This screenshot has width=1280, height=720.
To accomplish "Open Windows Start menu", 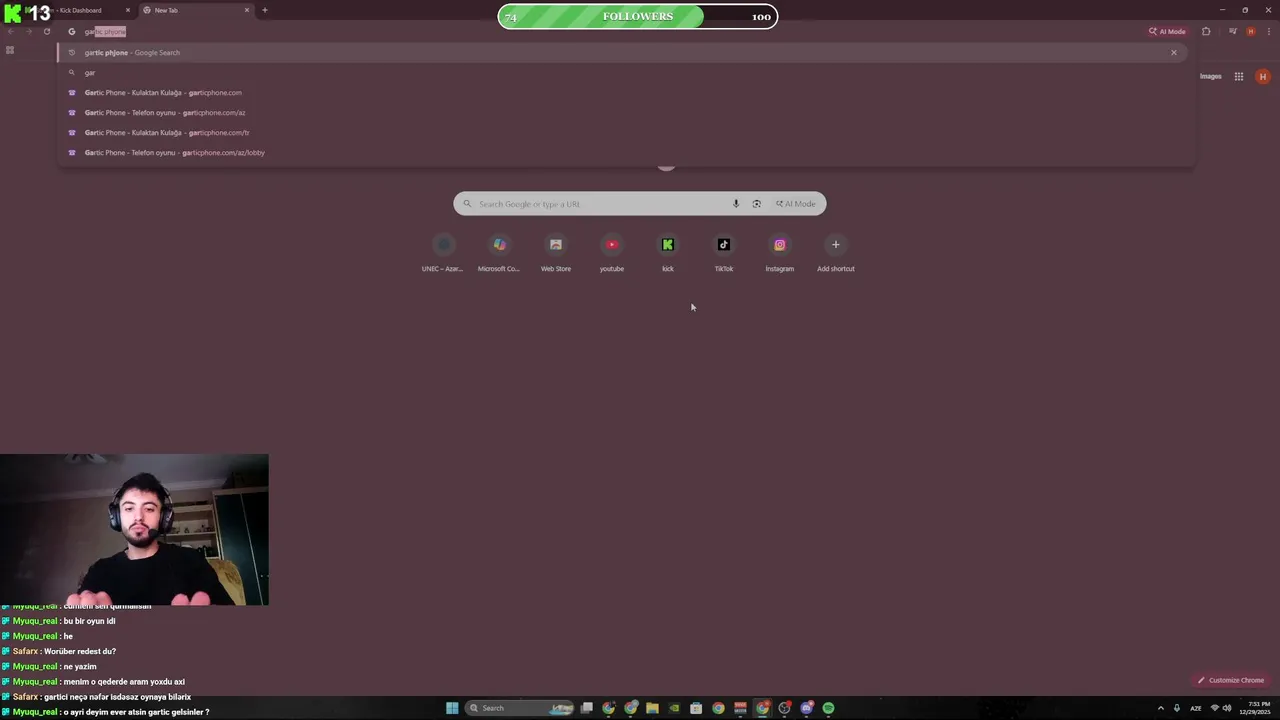I will [452, 708].
